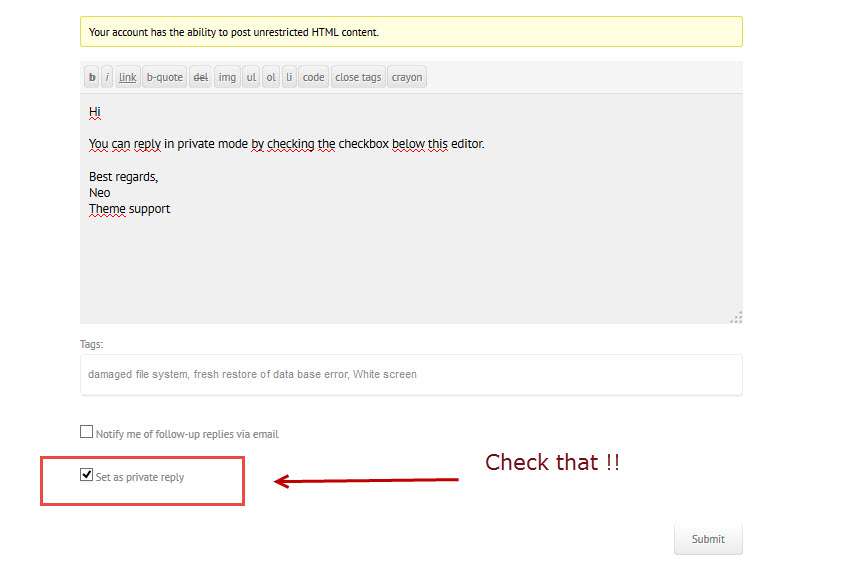
Task: Apply b-quote blockquote formatting
Action: pos(165,77)
